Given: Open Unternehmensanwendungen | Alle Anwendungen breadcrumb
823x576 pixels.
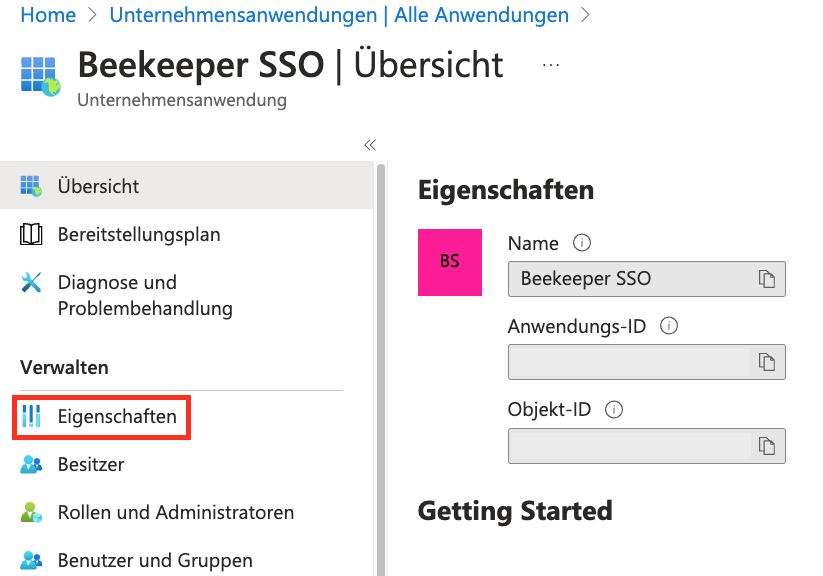Looking at the screenshot, I should coord(339,15).
